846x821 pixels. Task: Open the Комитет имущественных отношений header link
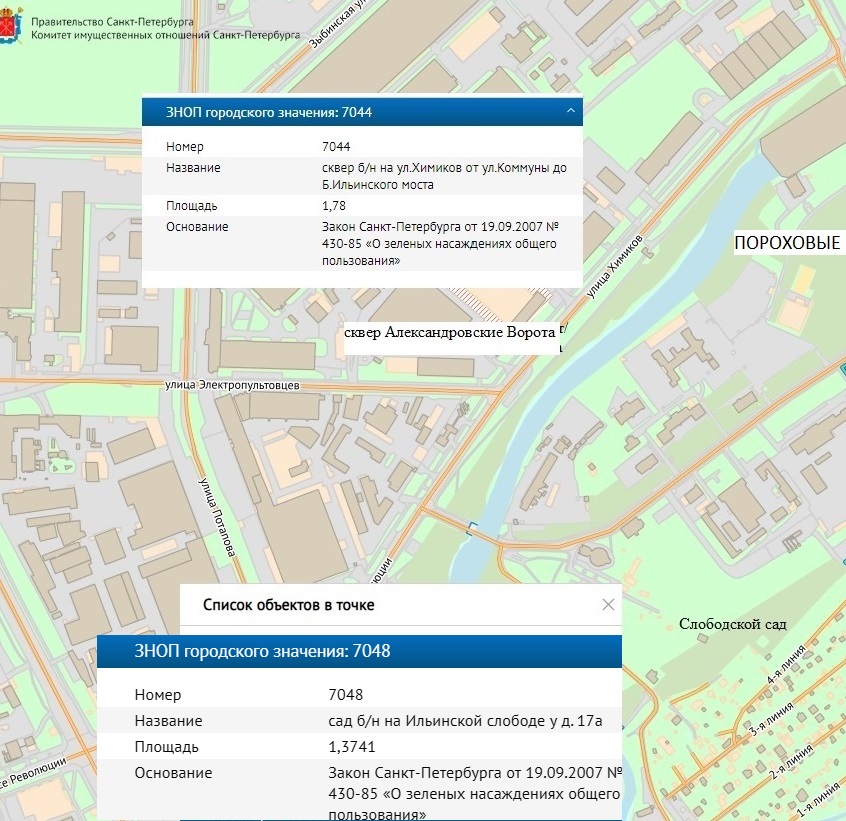[165, 33]
